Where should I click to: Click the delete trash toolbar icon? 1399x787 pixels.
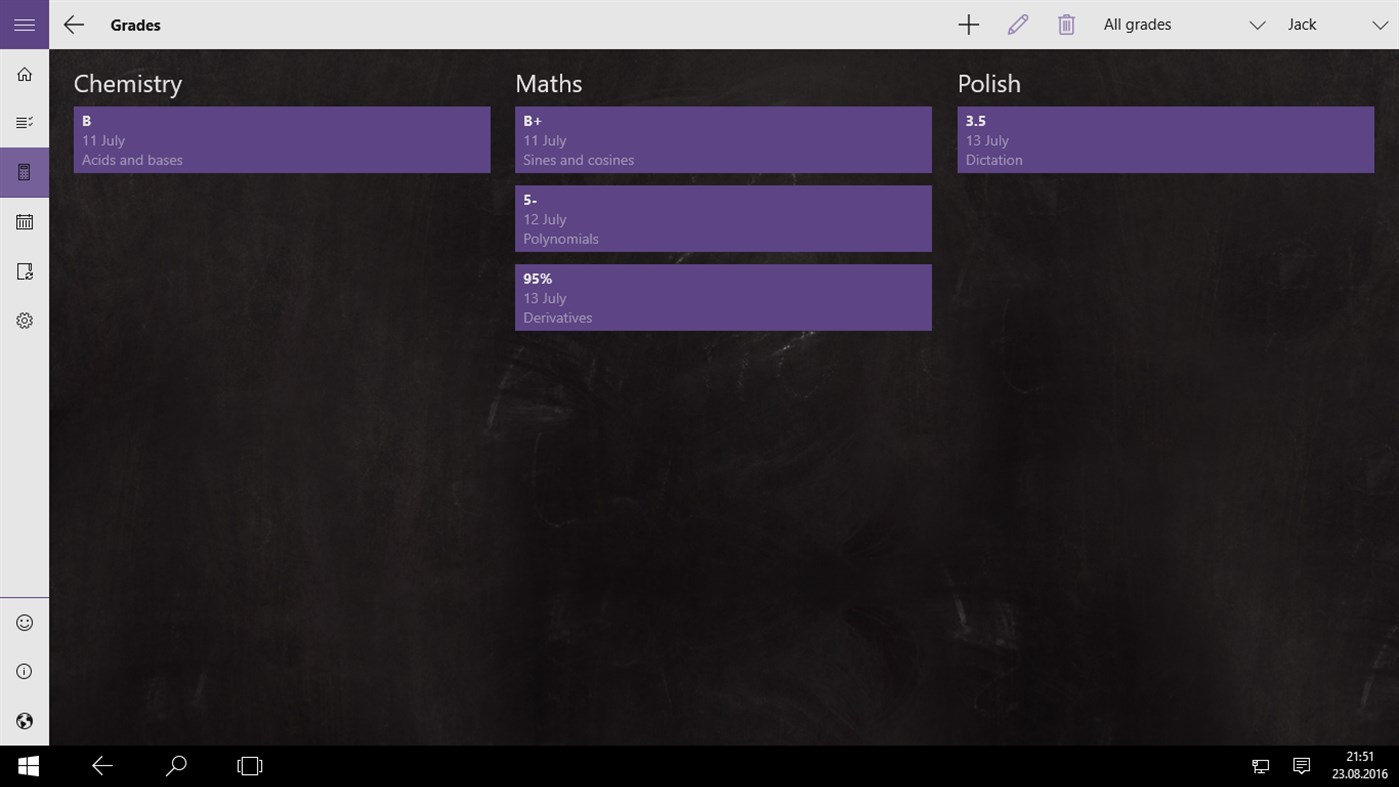pos(1066,24)
